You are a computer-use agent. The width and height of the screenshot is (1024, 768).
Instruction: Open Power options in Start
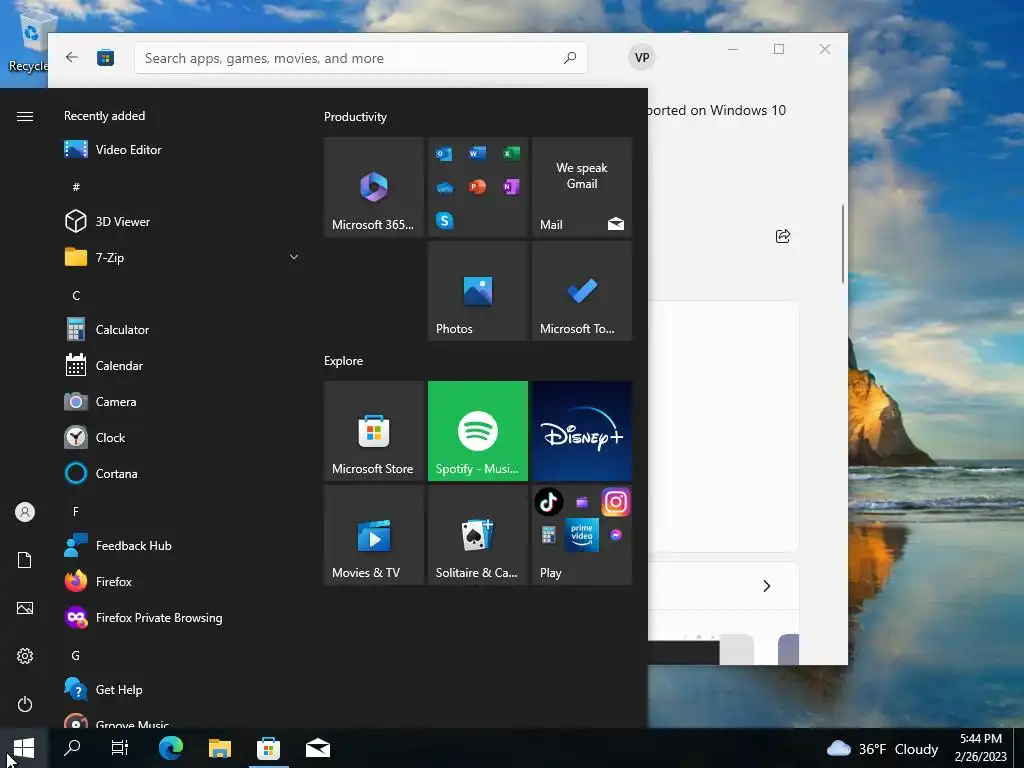click(x=25, y=704)
